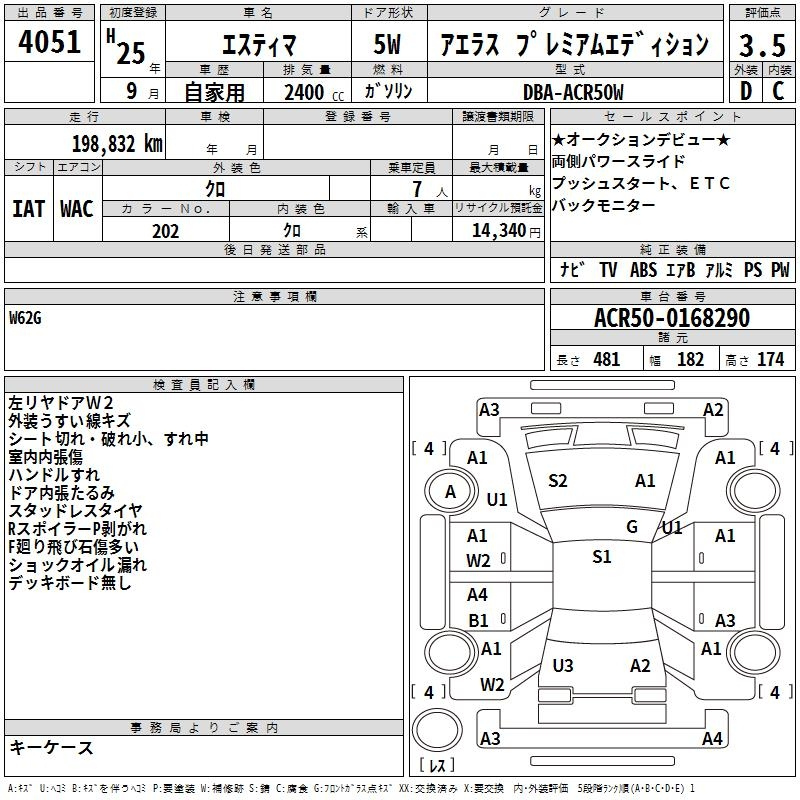Screen dimensions: 800x800
Task: Click the 3.5 evaluation score
Action: [761, 45]
